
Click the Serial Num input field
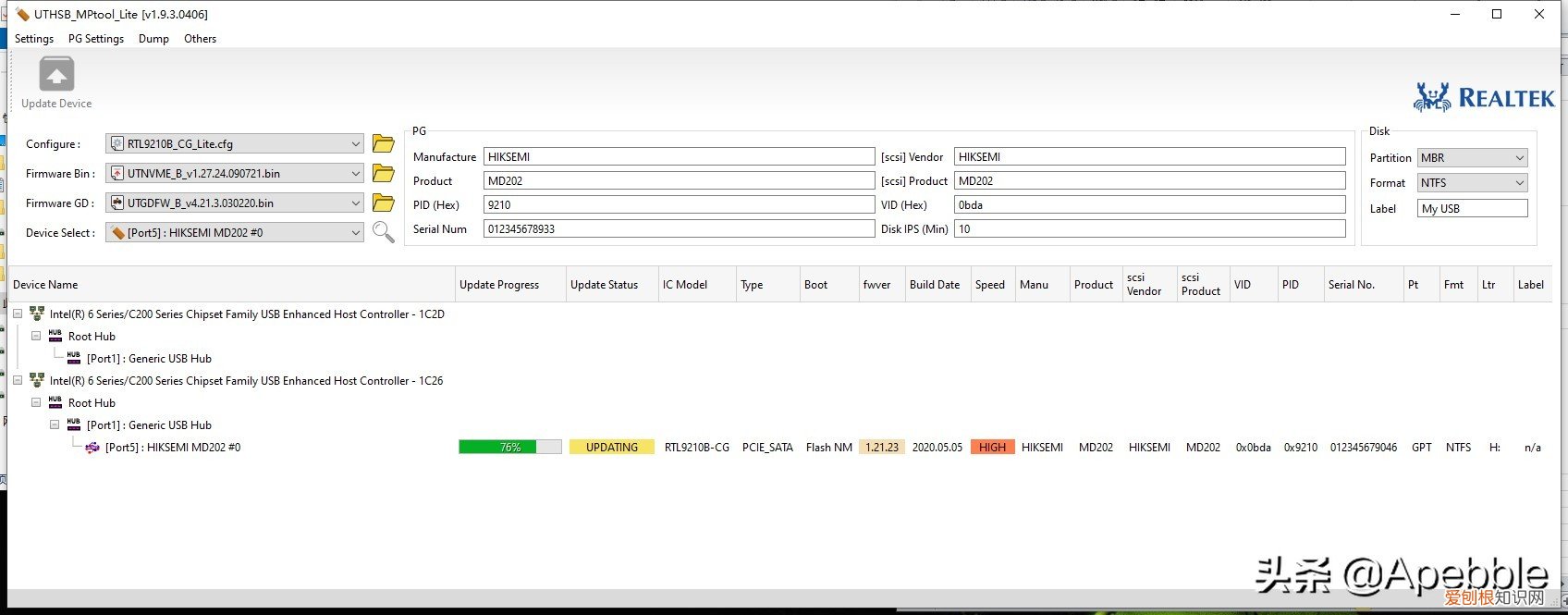(x=679, y=229)
